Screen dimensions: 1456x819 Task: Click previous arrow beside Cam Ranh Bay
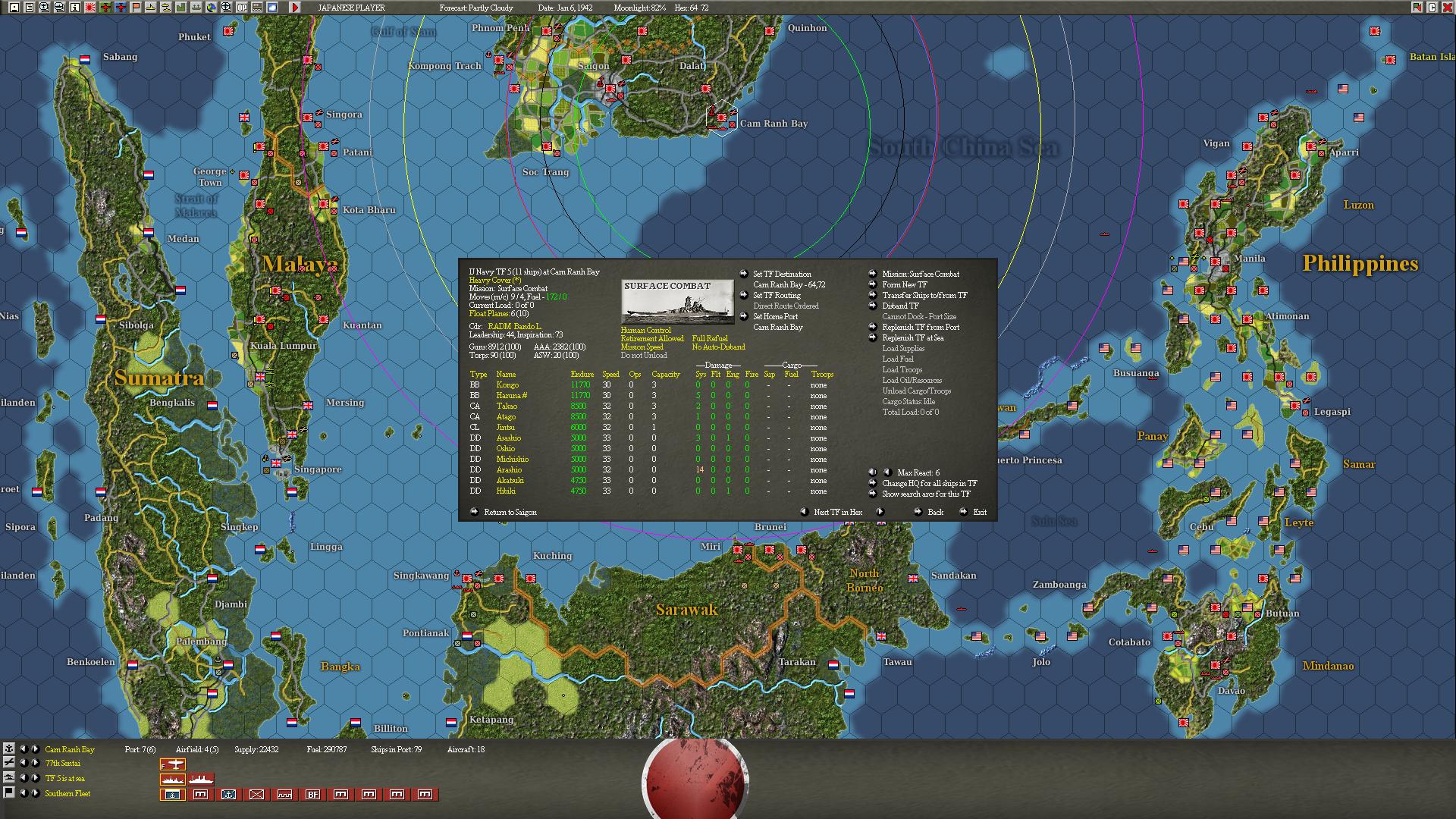[24, 749]
